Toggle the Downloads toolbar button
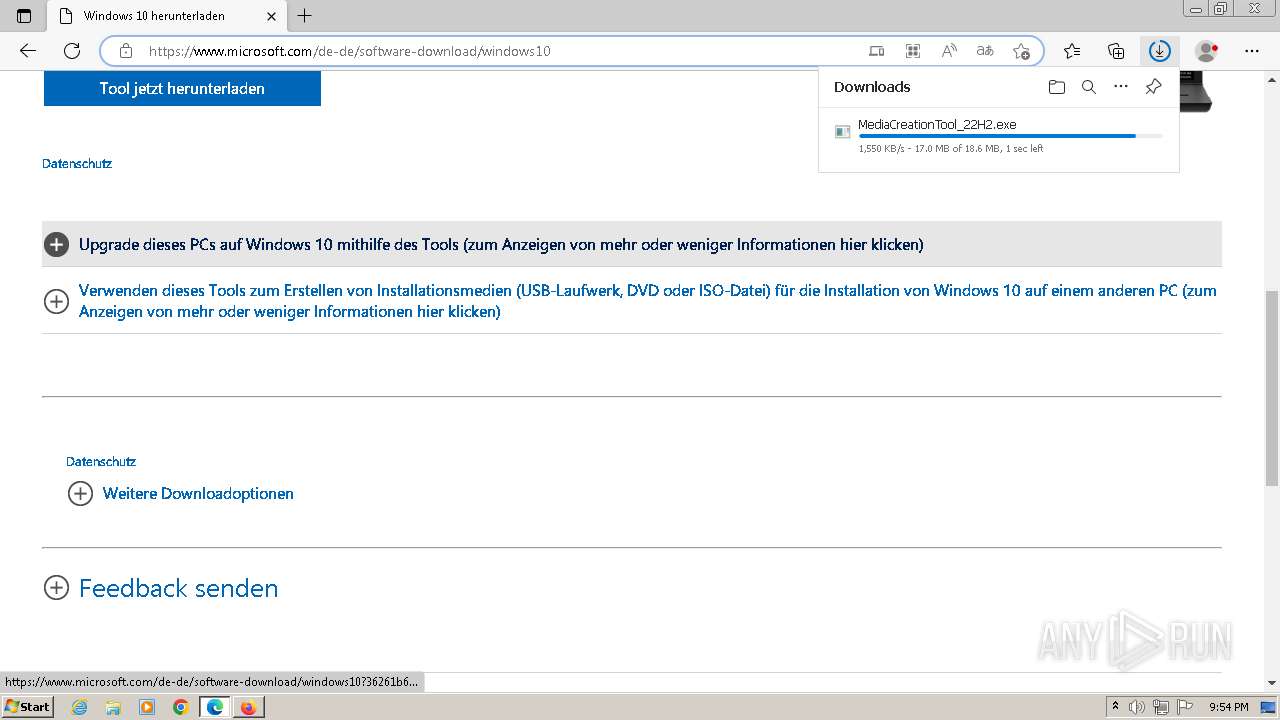The height and width of the screenshot is (720, 1280). tap(1160, 51)
